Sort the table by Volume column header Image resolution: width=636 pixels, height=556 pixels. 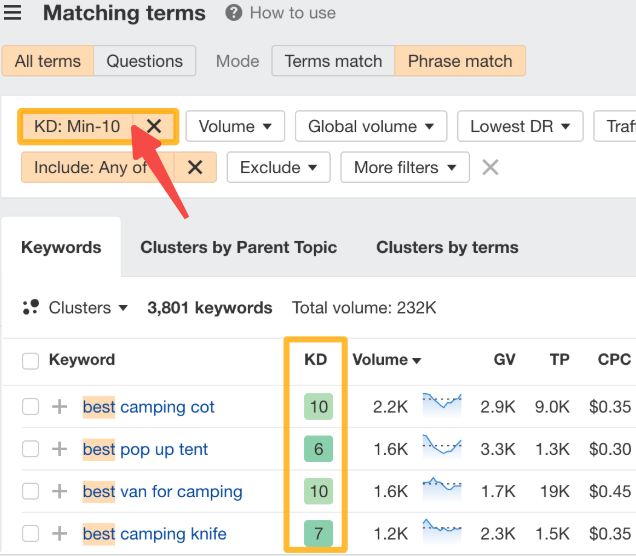point(386,360)
